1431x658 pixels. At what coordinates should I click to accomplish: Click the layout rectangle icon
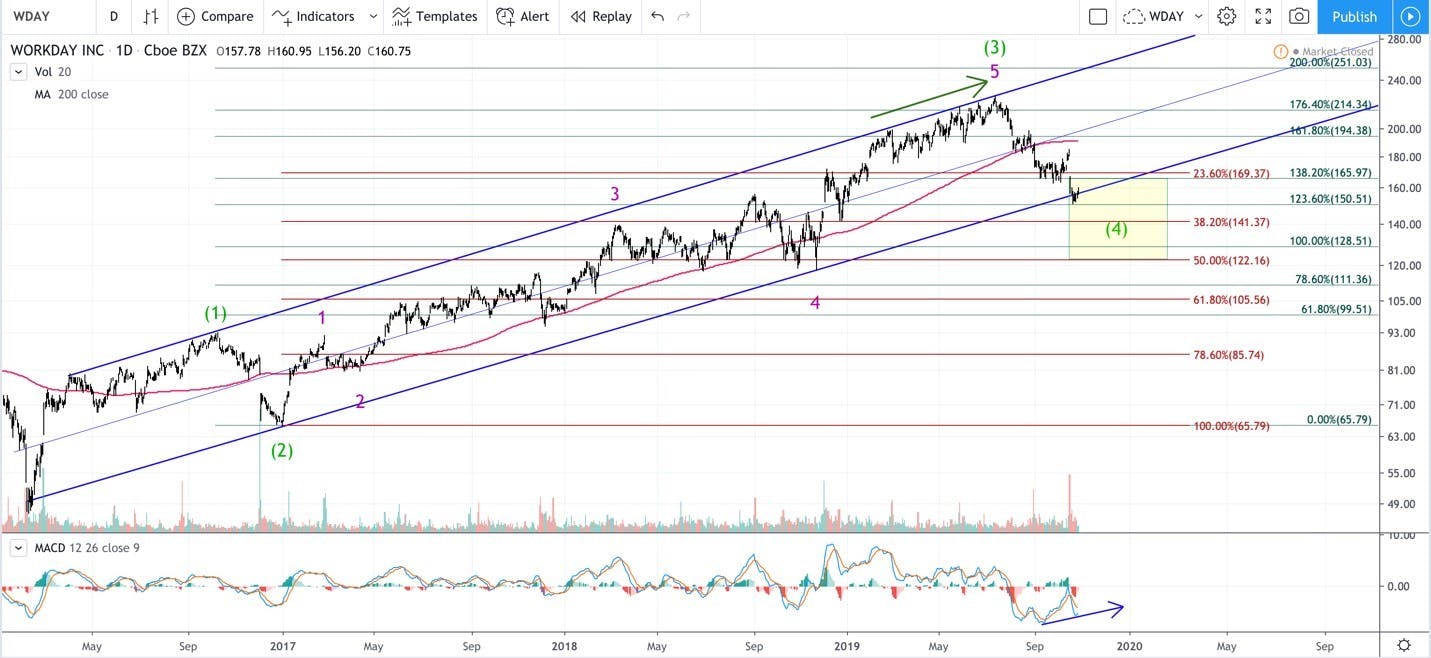pyautogui.click(x=1098, y=16)
